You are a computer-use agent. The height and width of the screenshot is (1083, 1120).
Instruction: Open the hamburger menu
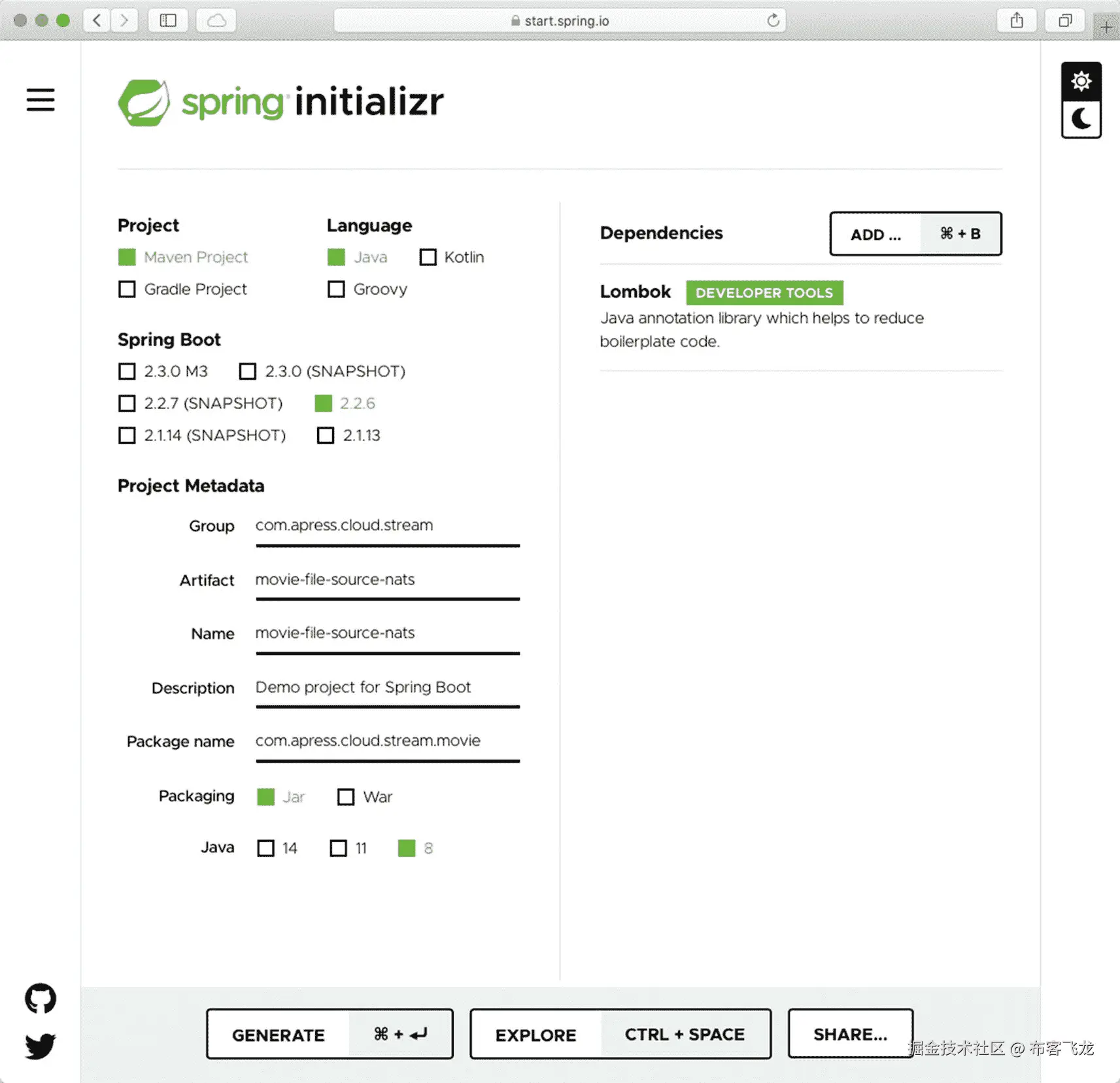click(x=41, y=100)
